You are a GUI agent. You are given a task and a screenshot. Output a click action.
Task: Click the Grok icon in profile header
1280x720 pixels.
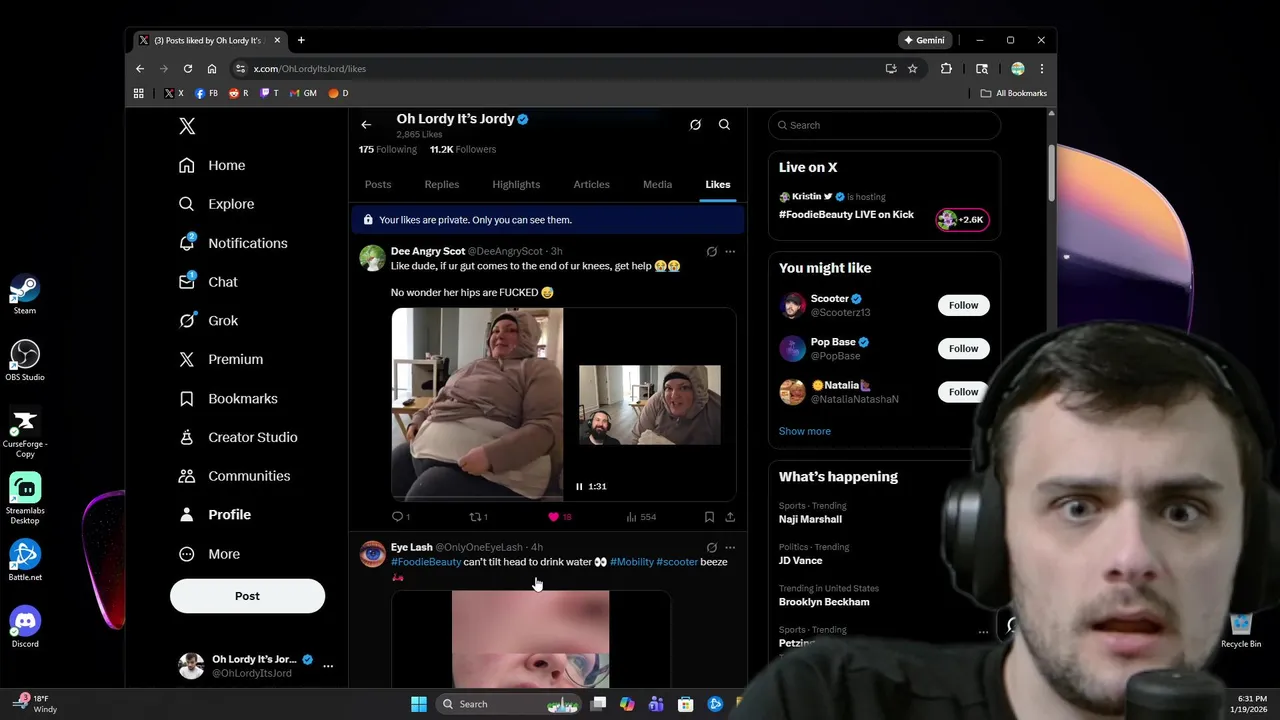pos(695,125)
